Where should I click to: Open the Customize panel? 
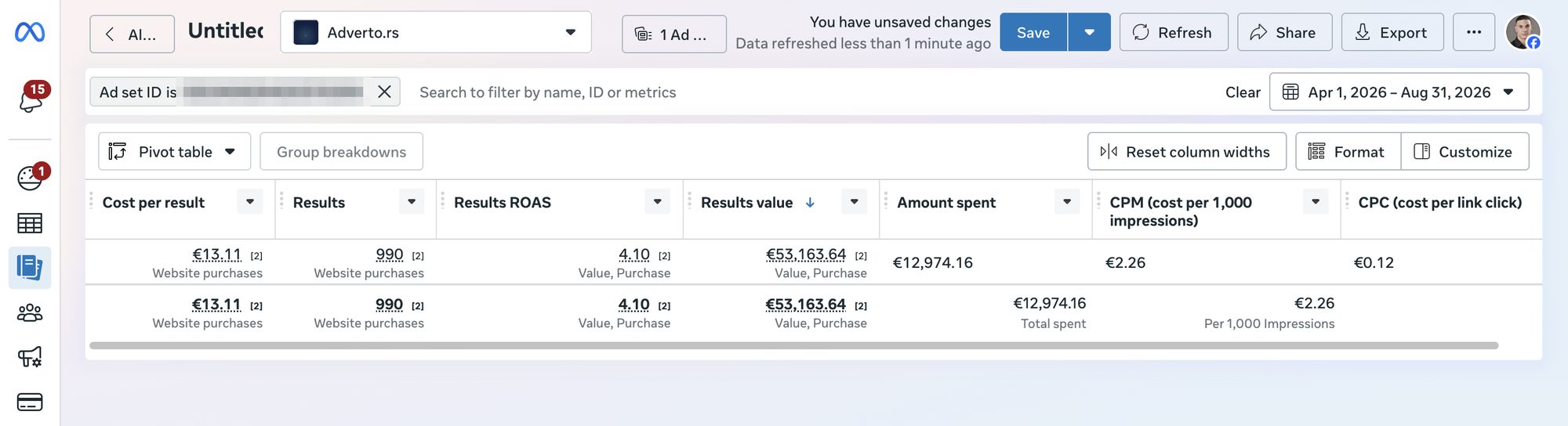click(1465, 151)
